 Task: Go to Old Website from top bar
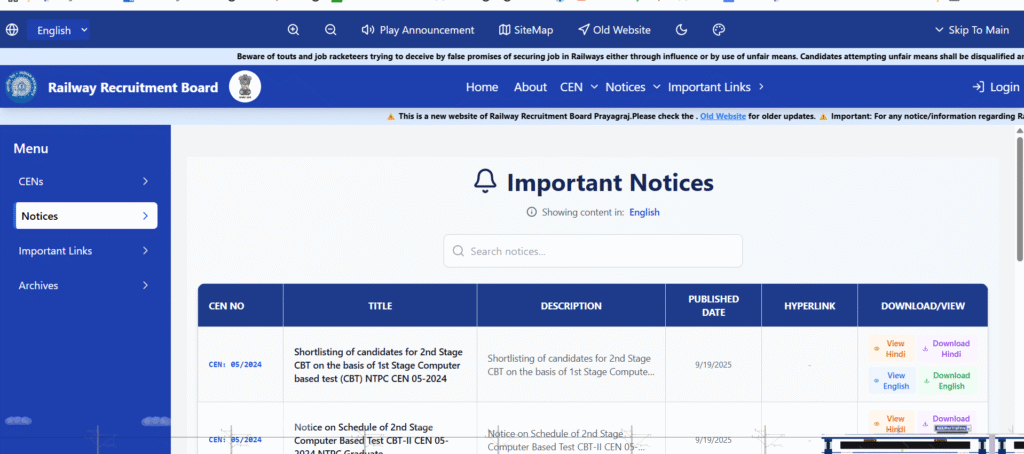click(614, 30)
